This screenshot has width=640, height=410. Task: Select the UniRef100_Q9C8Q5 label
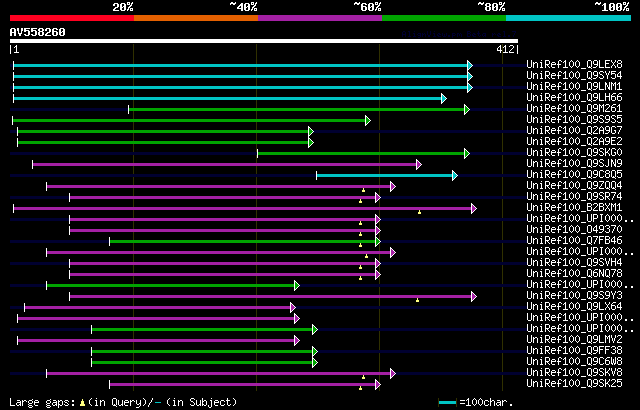574,175
